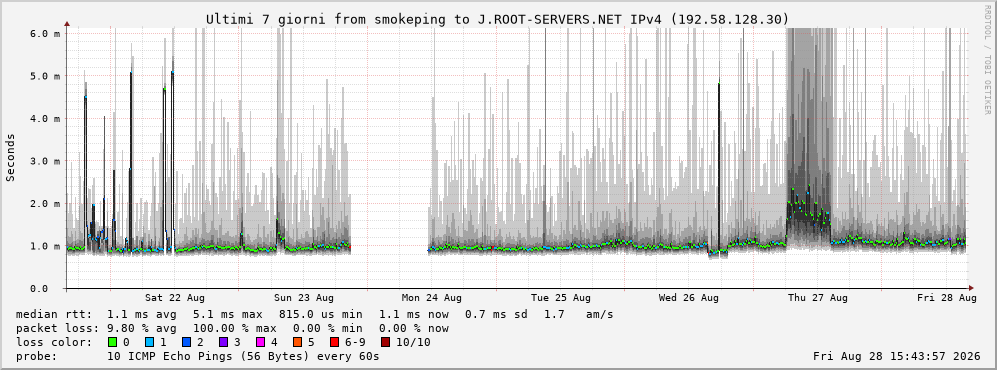The width and height of the screenshot is (997, 370).
Task: Click the Fri 28 Aug axis label
Action: (946, 298)
